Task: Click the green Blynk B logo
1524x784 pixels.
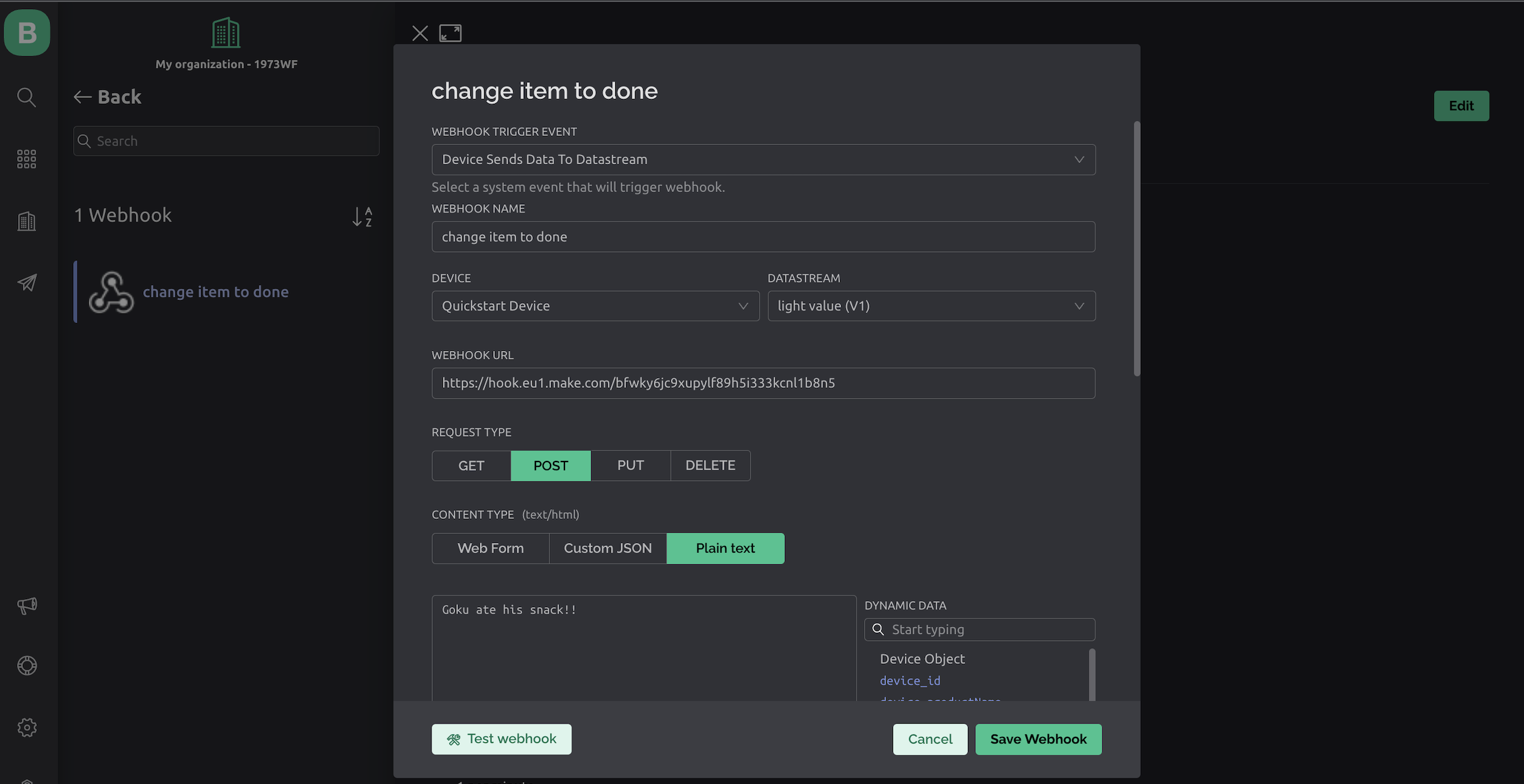Action: coord(27,33)
